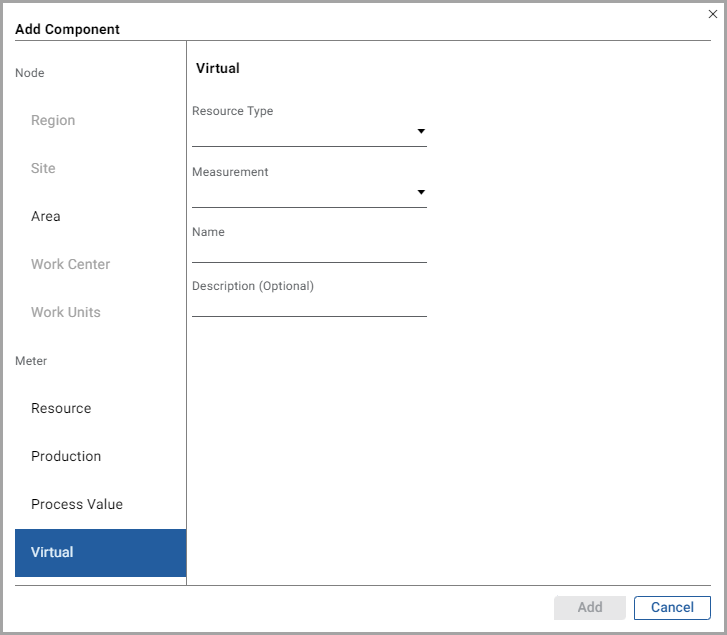Focus the Description (Optional) field
This screenshot has width=727, height=635.
click(309, 305)
